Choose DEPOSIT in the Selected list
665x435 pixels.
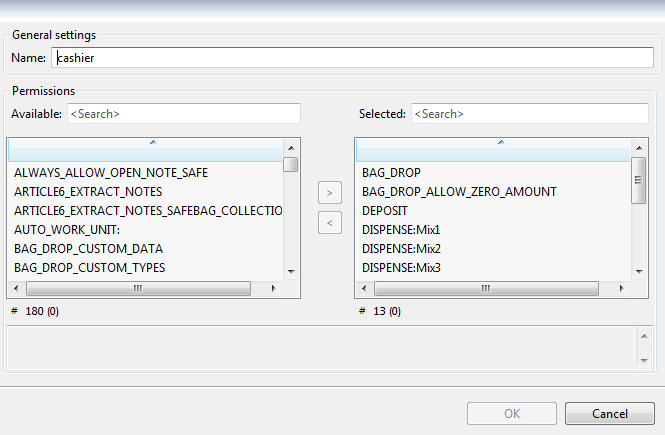click(x=386, y=211)
